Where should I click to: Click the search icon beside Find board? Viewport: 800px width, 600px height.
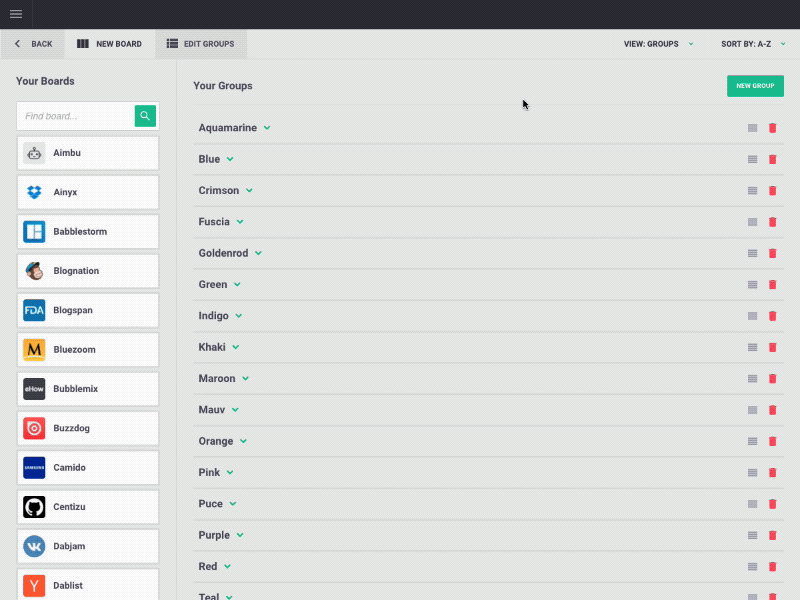tap(146, 116)
